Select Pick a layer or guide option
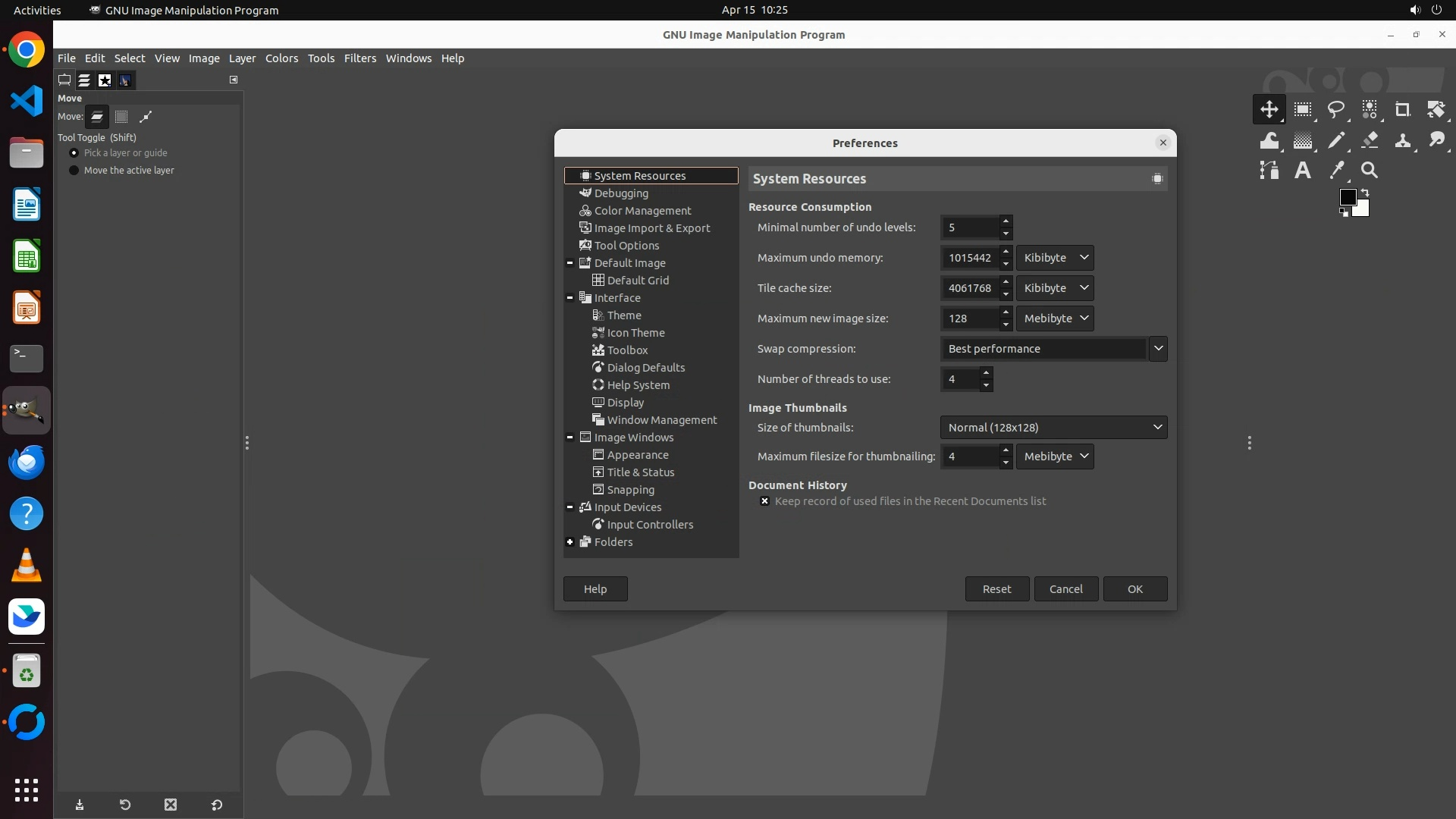This screenshot has width=1456, height=819. (74, 153)
